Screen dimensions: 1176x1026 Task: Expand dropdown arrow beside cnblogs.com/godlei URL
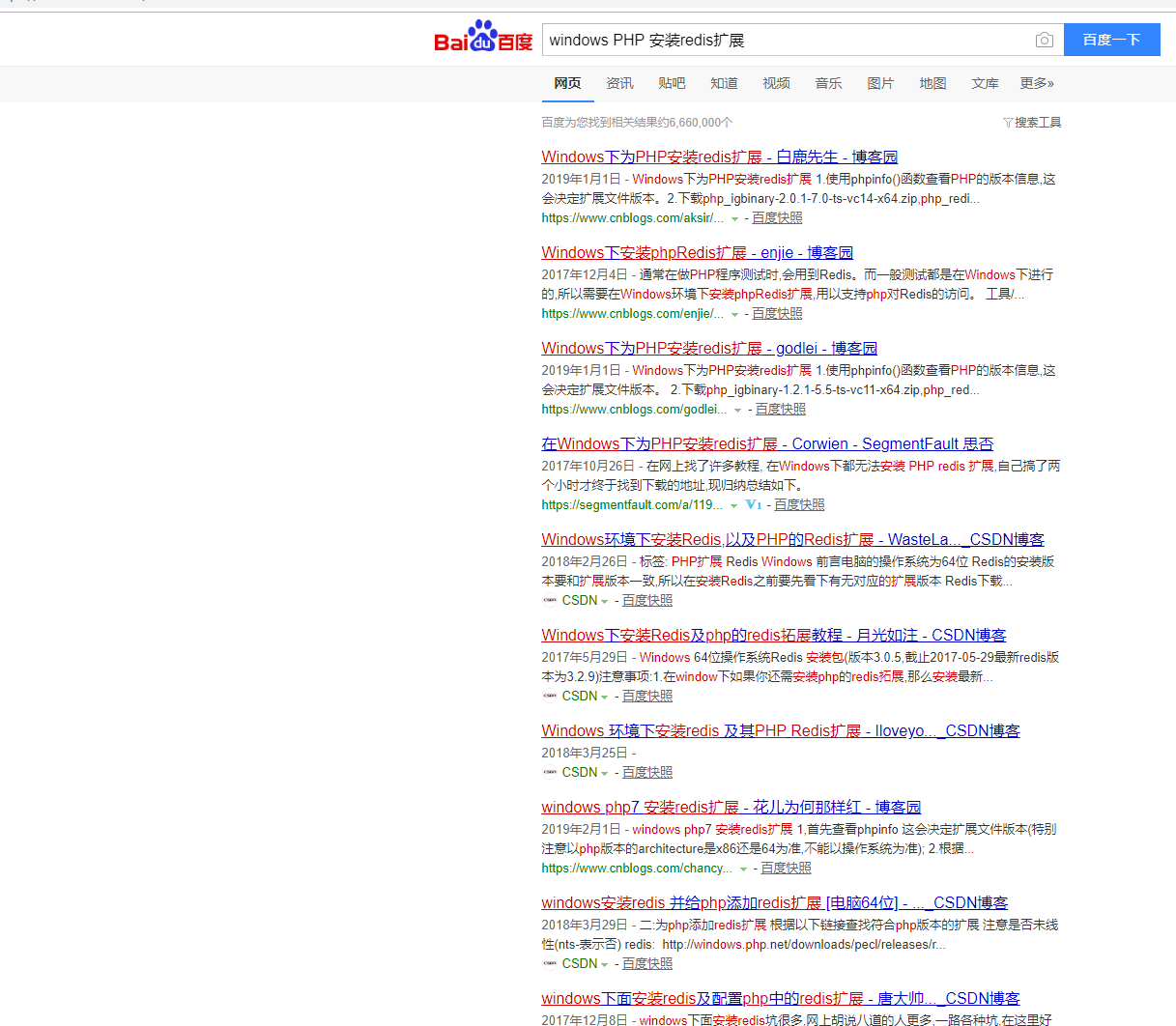click(738, 411)
